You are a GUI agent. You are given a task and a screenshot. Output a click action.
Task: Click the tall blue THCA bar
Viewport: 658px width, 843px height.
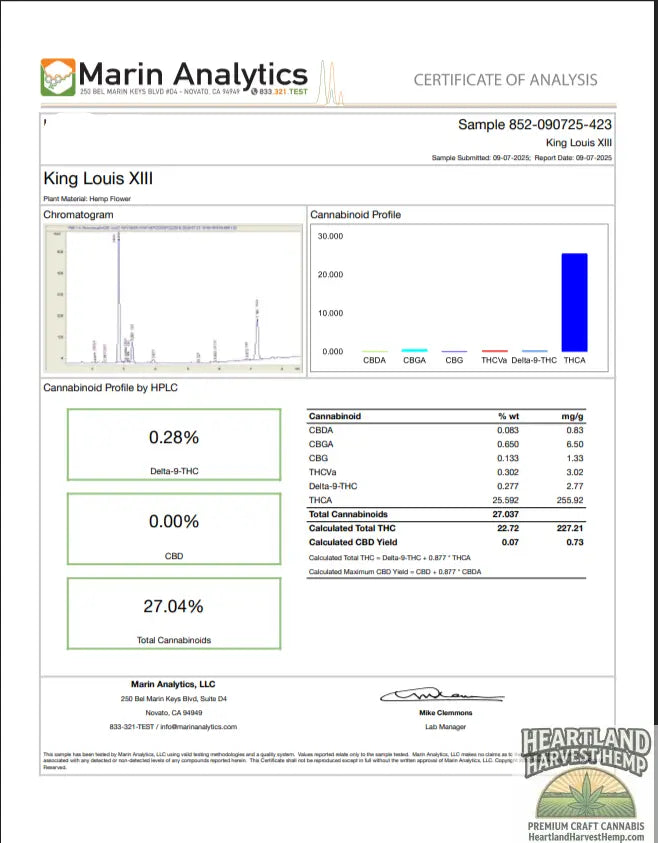click(x=574, y=302)
